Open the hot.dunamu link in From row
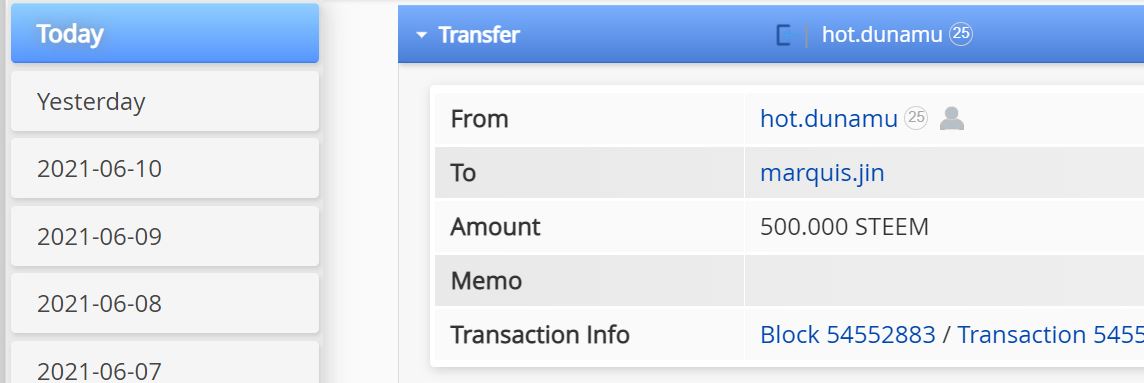The image size is (1144, 383). pos(829,118)
